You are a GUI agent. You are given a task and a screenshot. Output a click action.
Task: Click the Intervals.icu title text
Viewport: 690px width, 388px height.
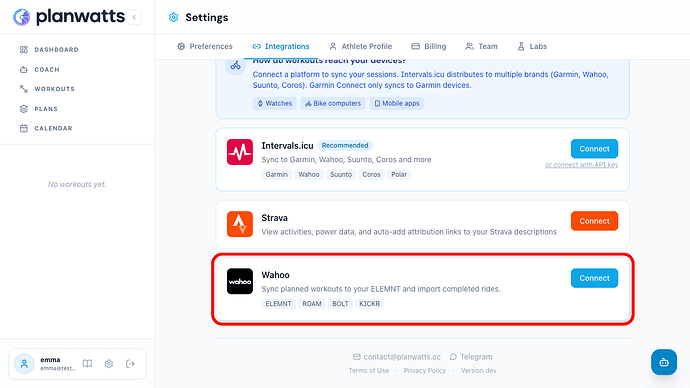click(287, 146)
